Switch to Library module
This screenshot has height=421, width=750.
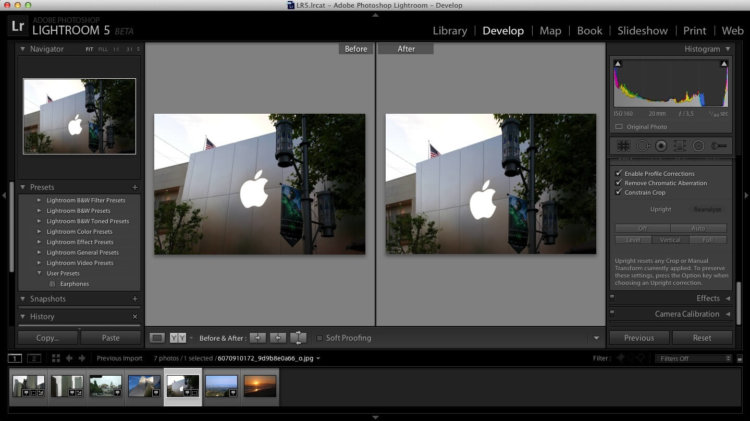point(450,31)
